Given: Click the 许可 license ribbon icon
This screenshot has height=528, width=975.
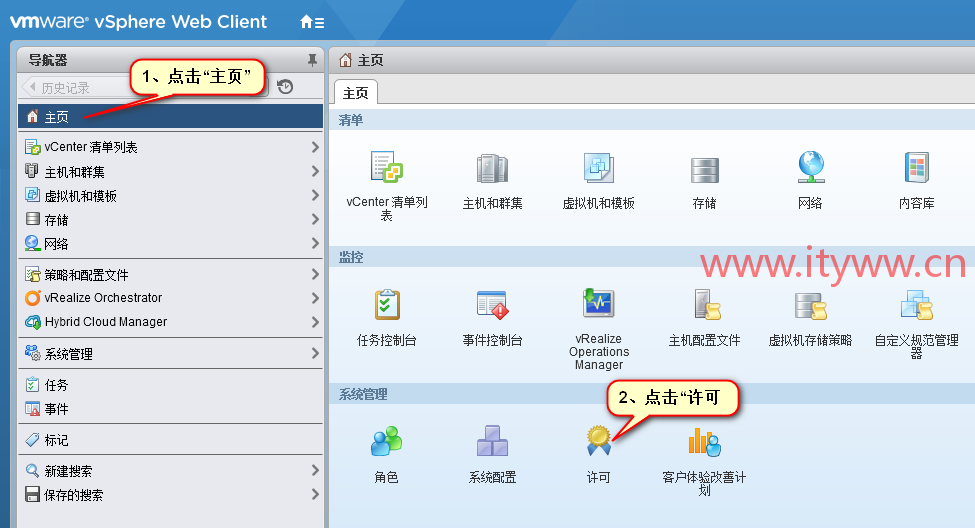Looking at the screenshot, I should tap(599, 441).
